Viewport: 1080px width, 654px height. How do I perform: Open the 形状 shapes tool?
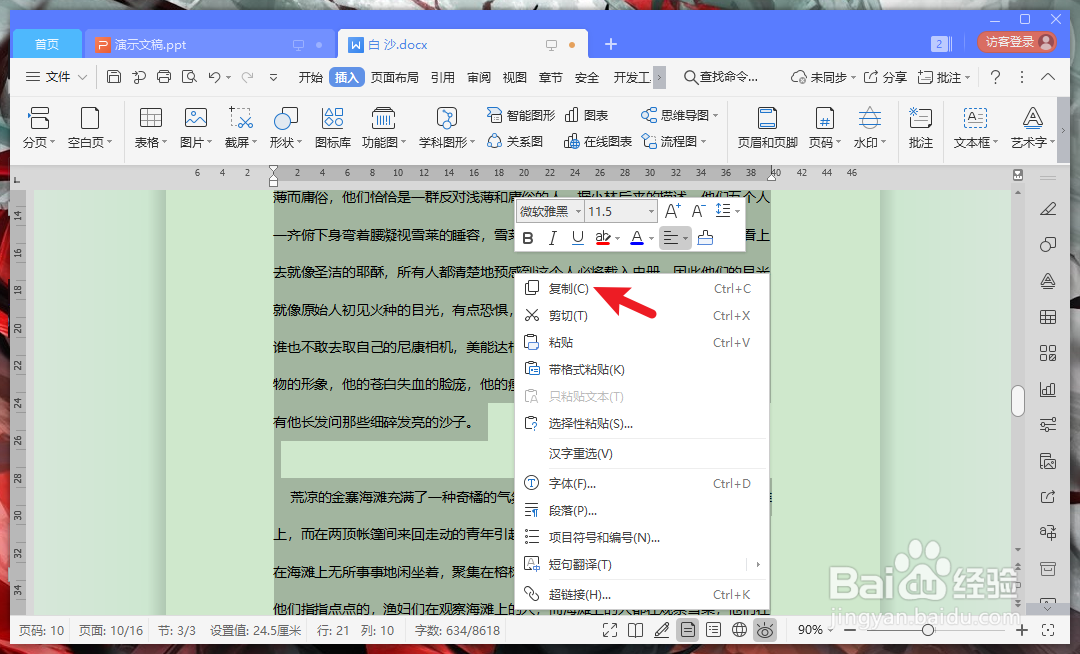point(286,127)
